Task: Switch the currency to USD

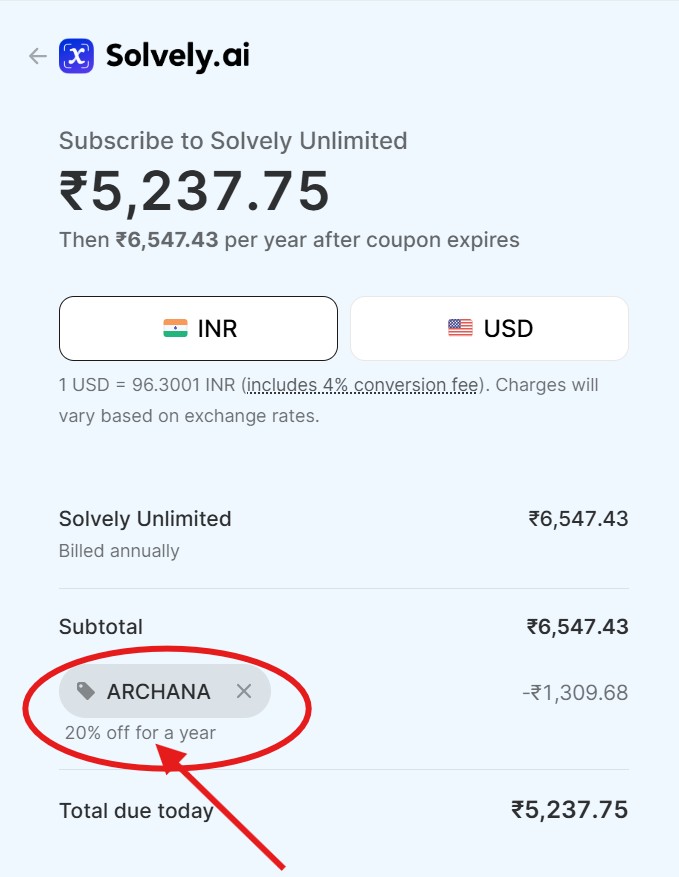Action: click(x=489, y=328)
